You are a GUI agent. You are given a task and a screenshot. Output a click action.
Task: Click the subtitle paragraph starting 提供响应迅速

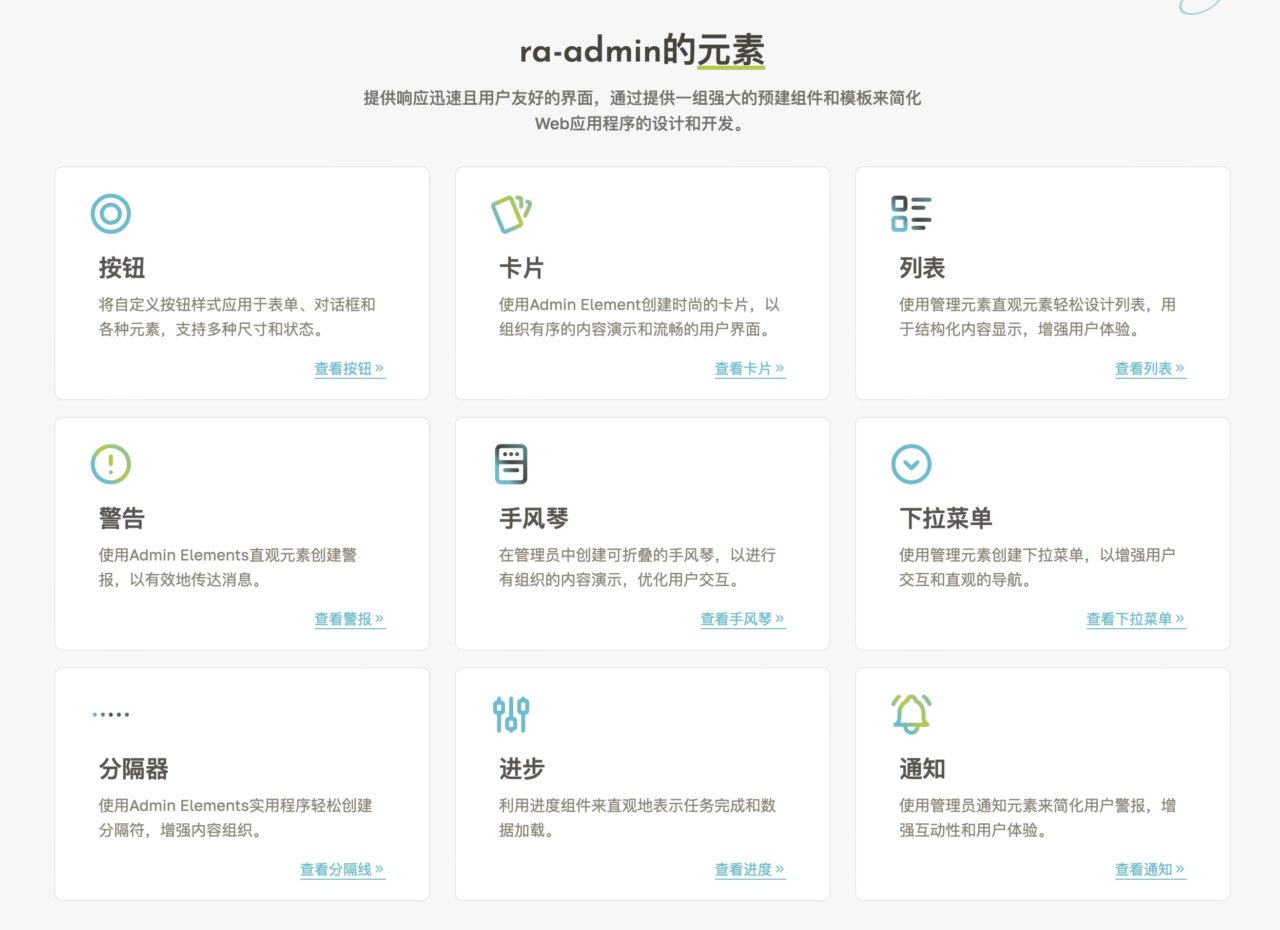642,111
